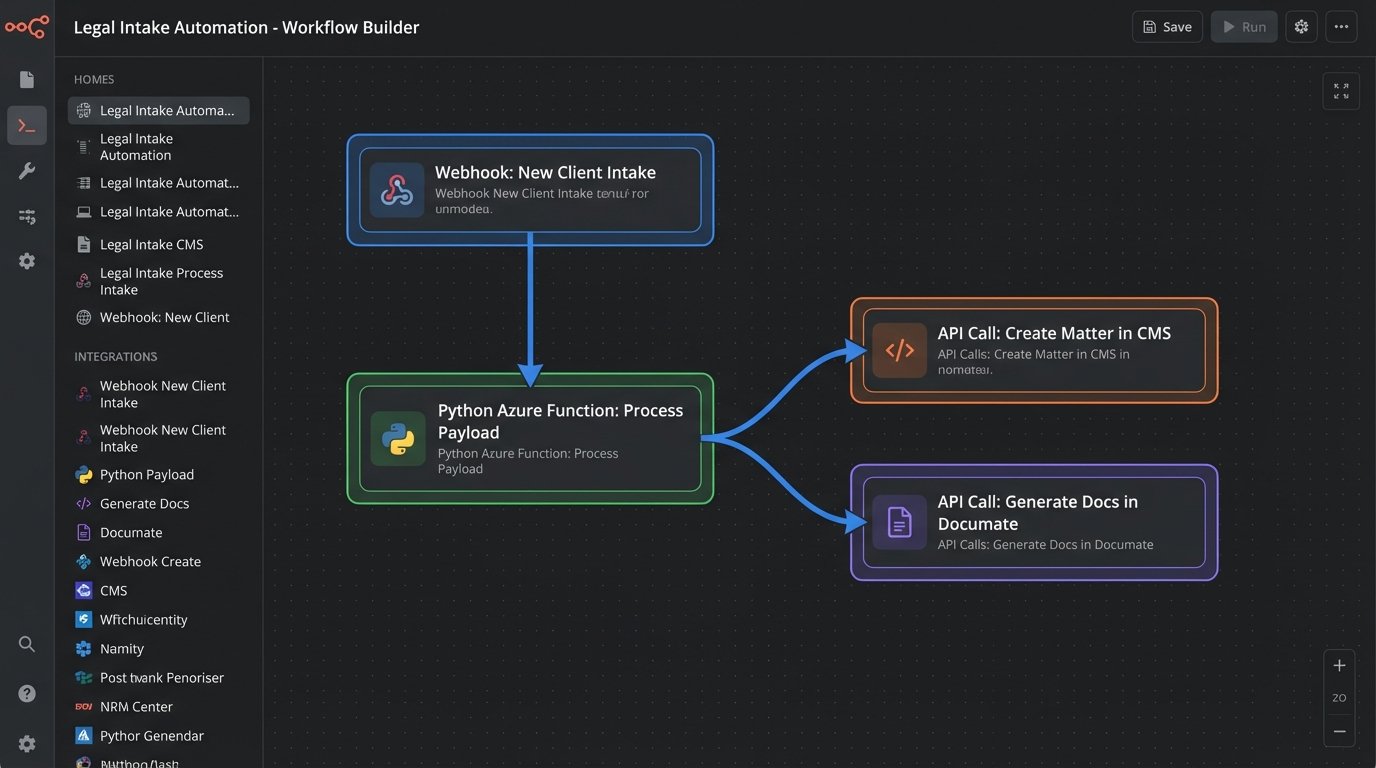Open the terminal icon in the left rail
This screenshot has height=768, width=1376.
pos(26,125)
